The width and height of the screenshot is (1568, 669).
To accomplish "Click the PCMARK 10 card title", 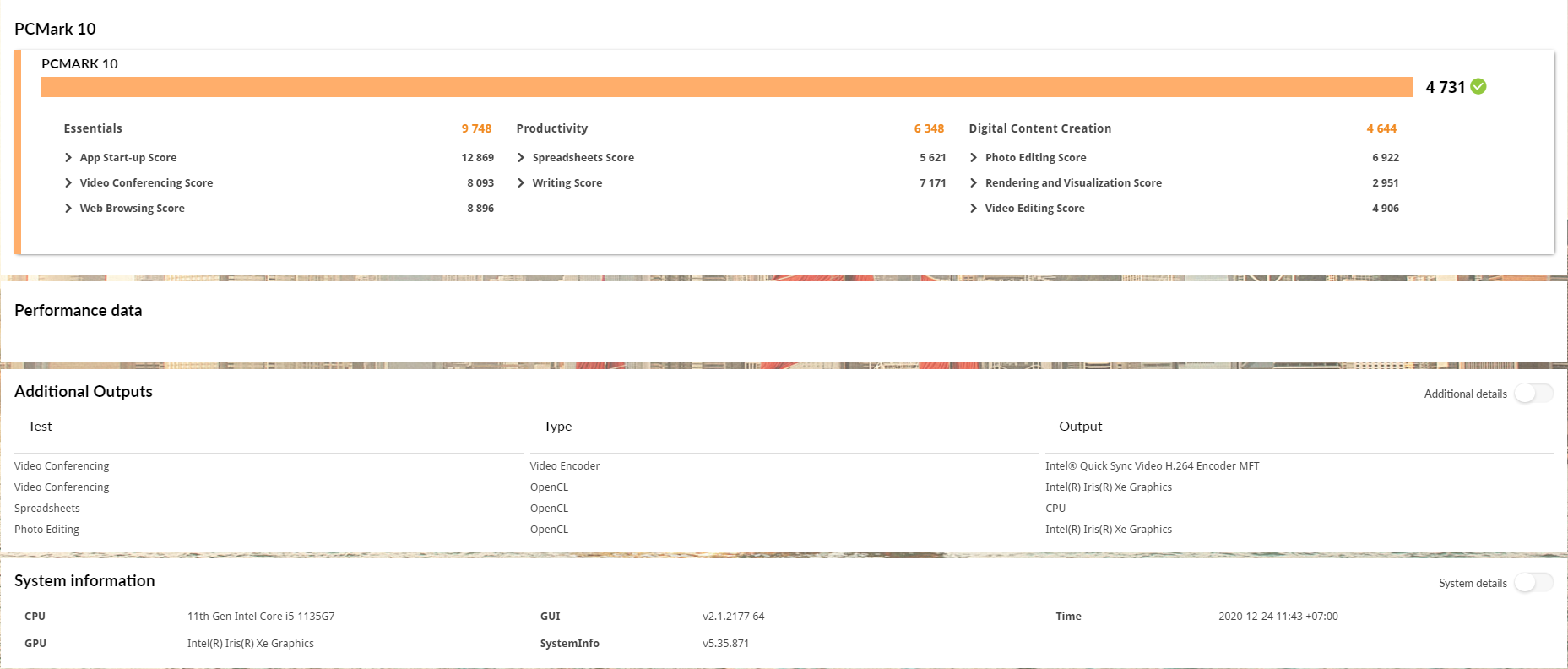I will click(x=79, y=64).
